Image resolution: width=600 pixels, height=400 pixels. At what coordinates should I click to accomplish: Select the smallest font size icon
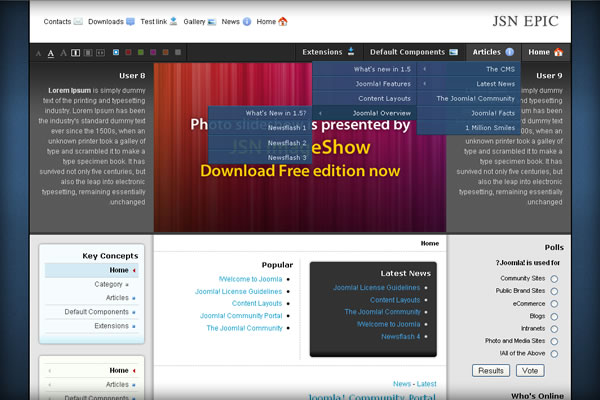tap(38, 52)
